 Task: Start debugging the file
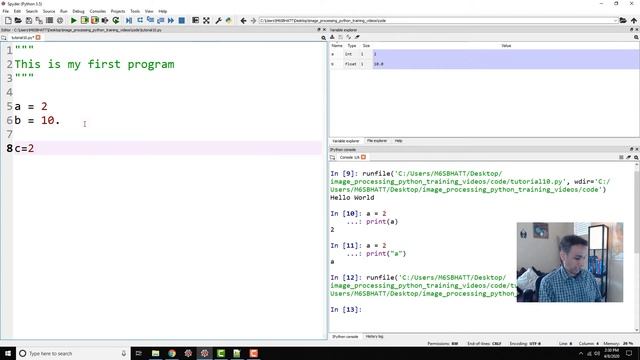click(129, 20)
